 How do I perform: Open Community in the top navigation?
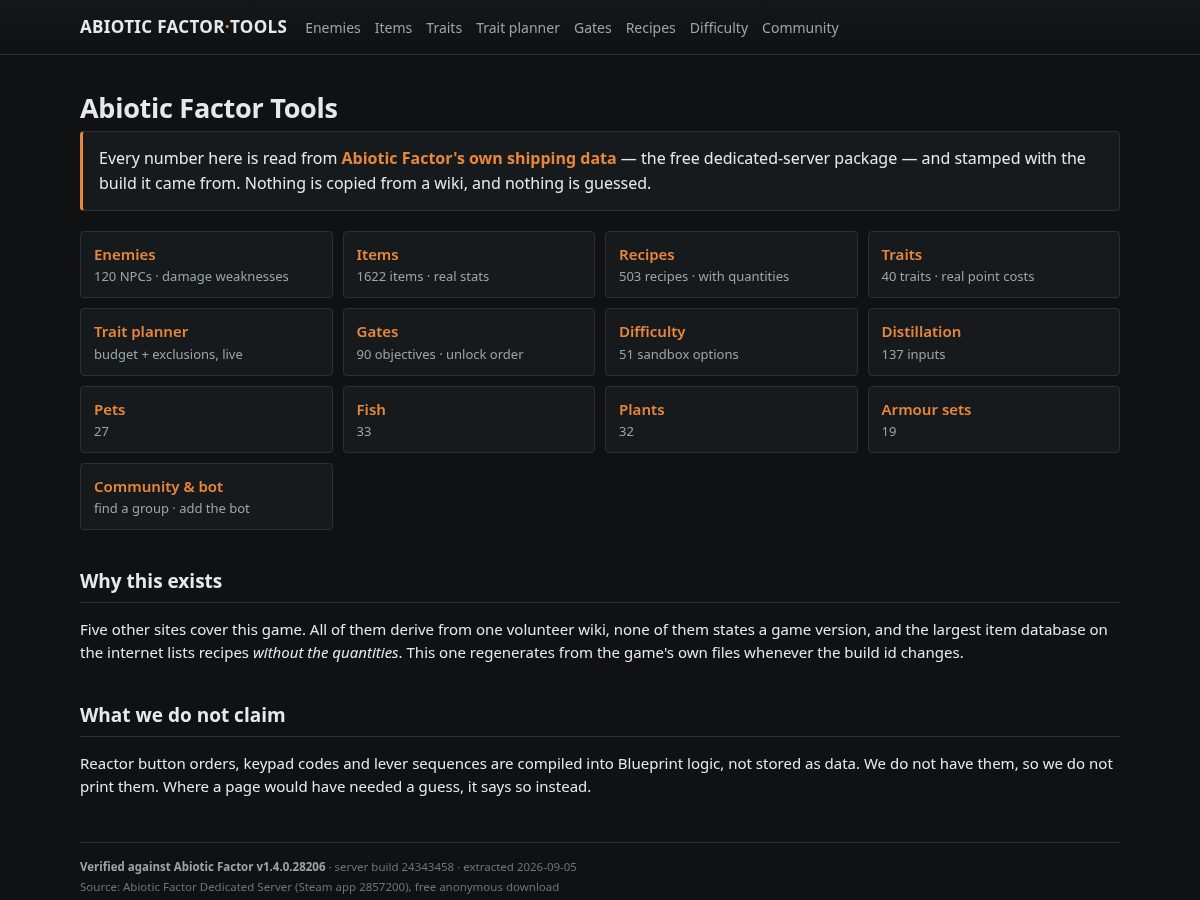[x=800, y=28]
